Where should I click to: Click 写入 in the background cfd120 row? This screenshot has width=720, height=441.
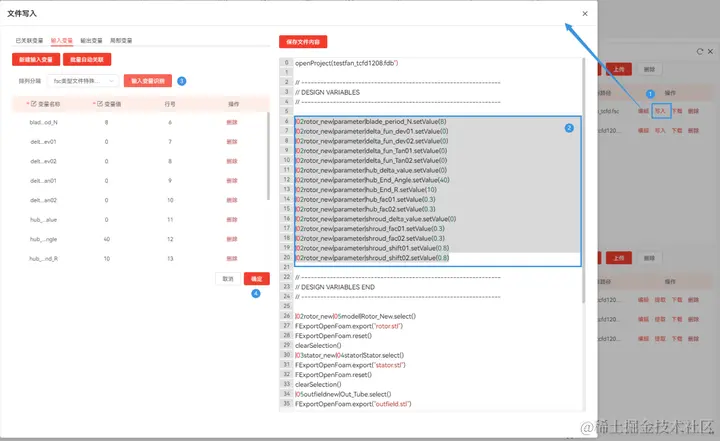tap(660, 130)
